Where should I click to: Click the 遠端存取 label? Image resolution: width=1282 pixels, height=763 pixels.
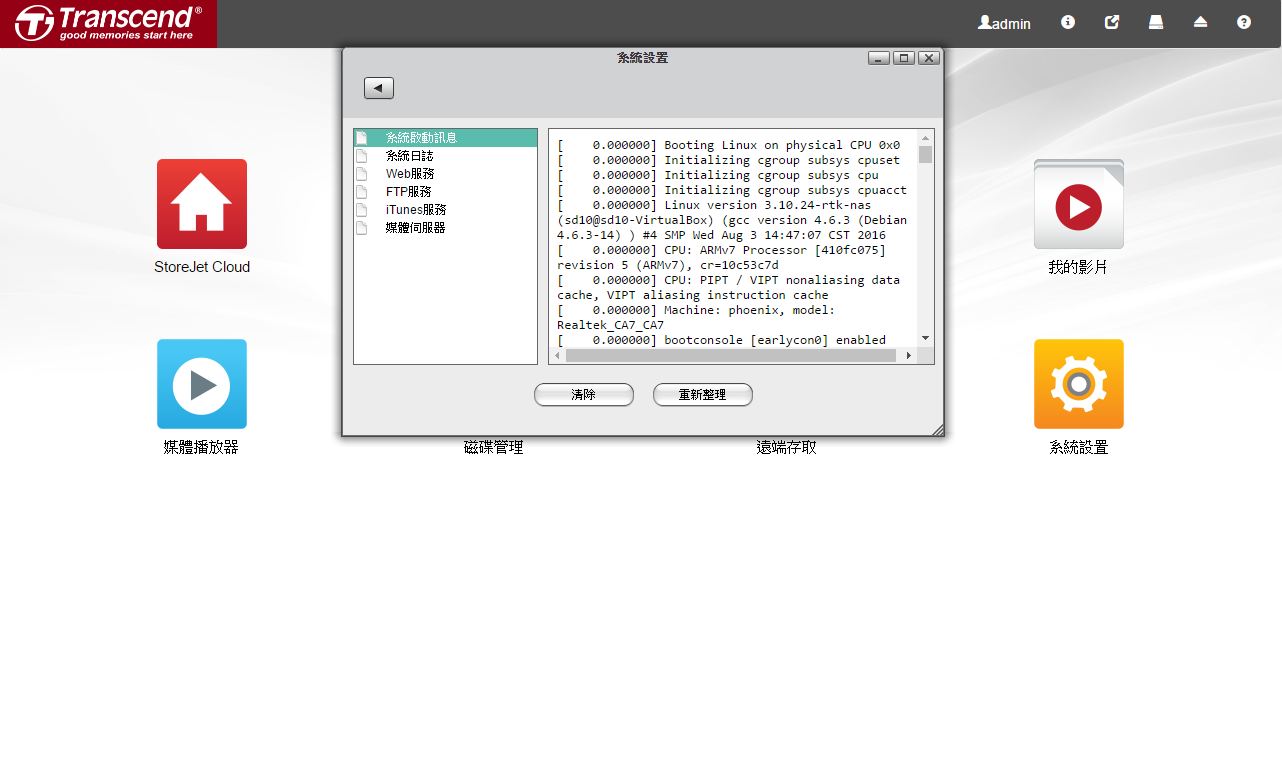786,448
